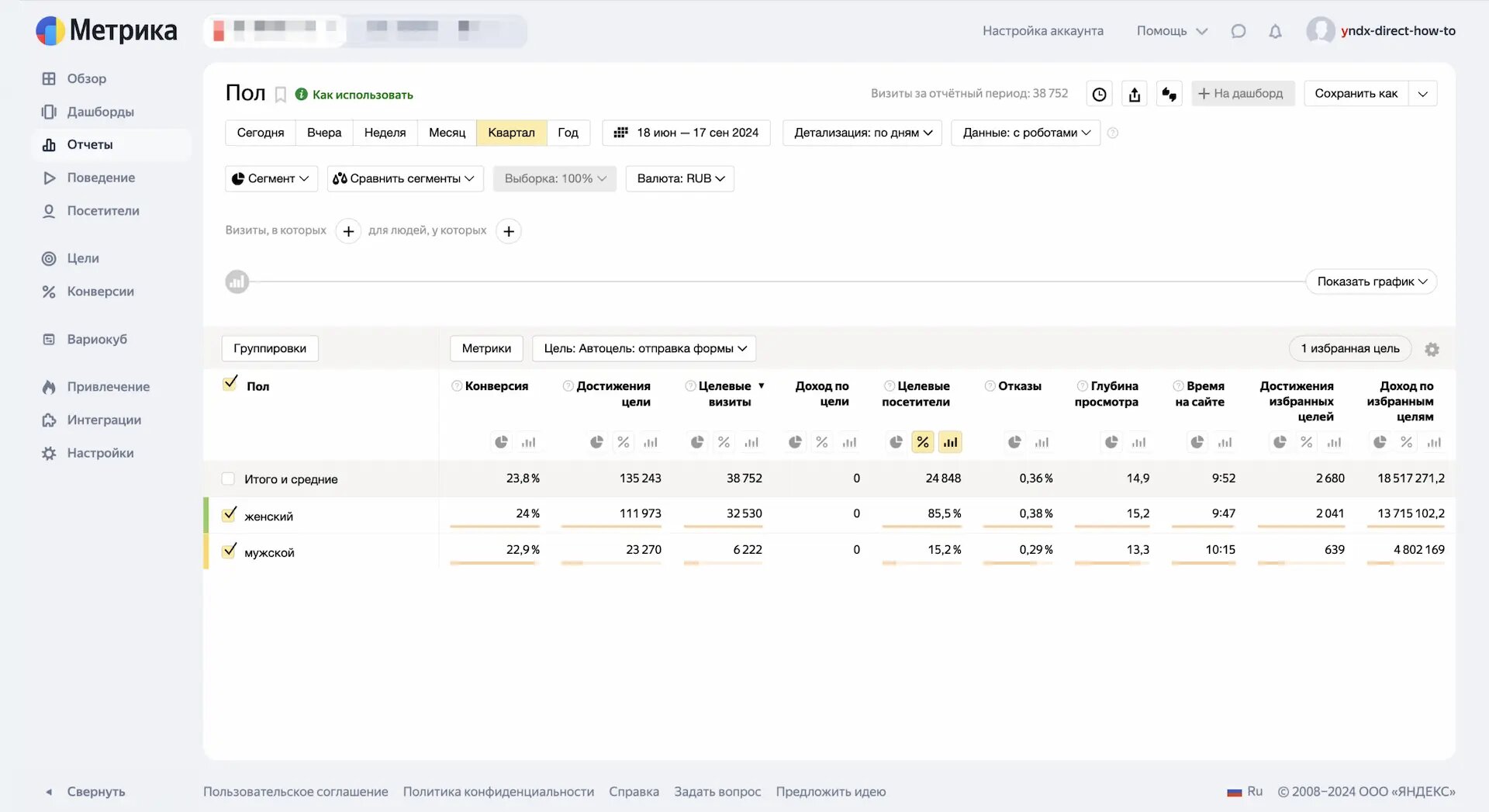Screen dimensions: 1489x812
Task: Open the Валюта: RUB dropdown
Action: [x=680, y=178]
